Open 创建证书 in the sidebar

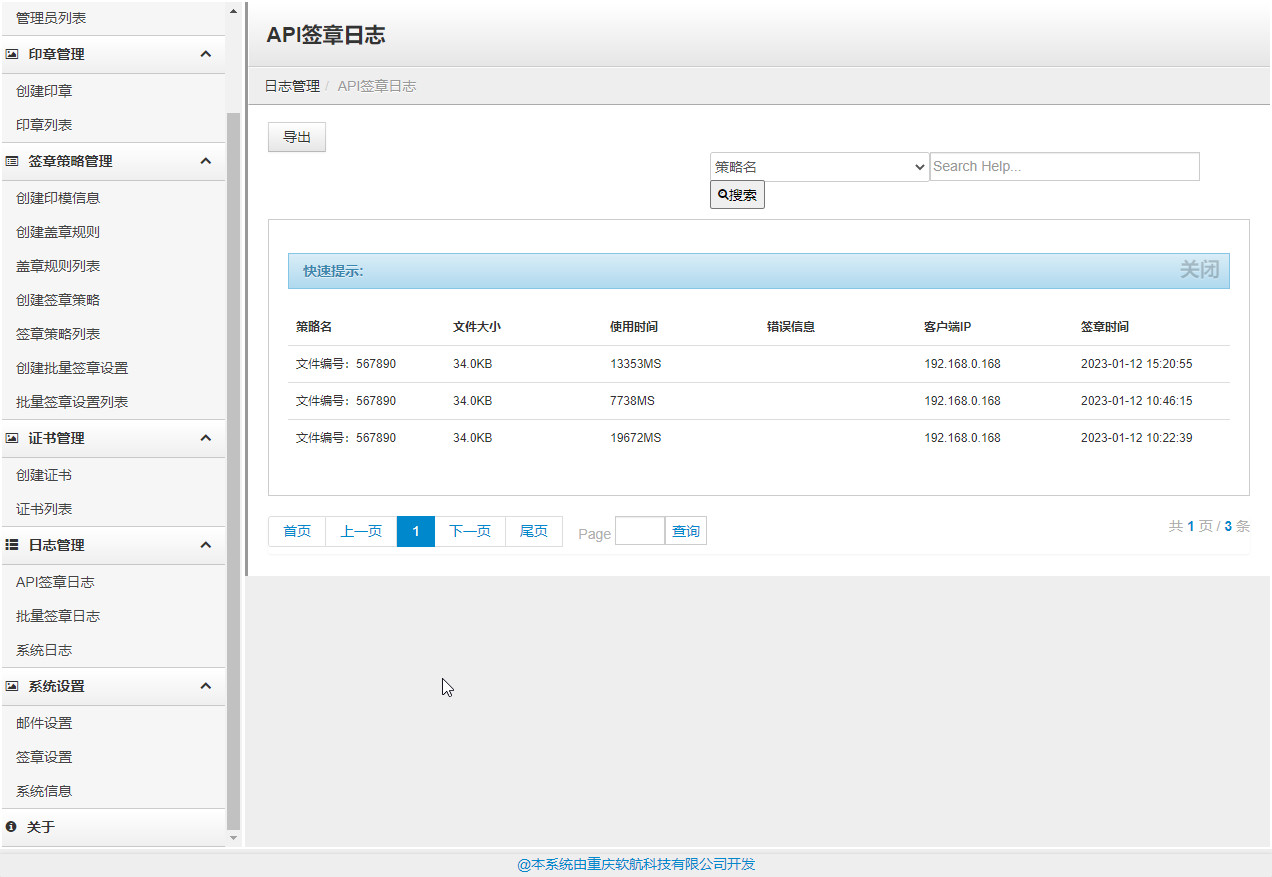click(x=44, y=475)
